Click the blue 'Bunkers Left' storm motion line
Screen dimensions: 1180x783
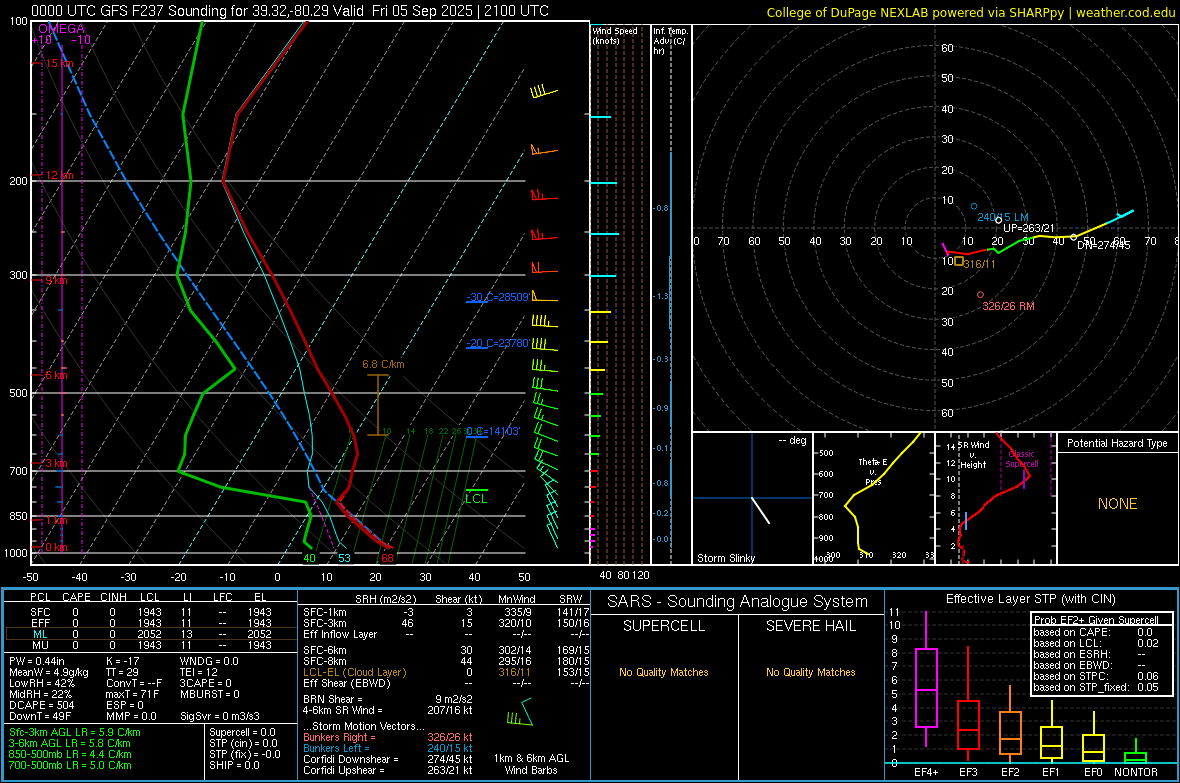click(x=388, y=748)
